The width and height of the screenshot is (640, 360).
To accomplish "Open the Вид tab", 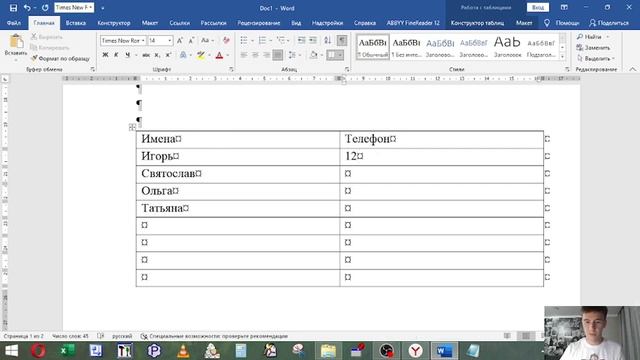I will [x=296, y=23].
